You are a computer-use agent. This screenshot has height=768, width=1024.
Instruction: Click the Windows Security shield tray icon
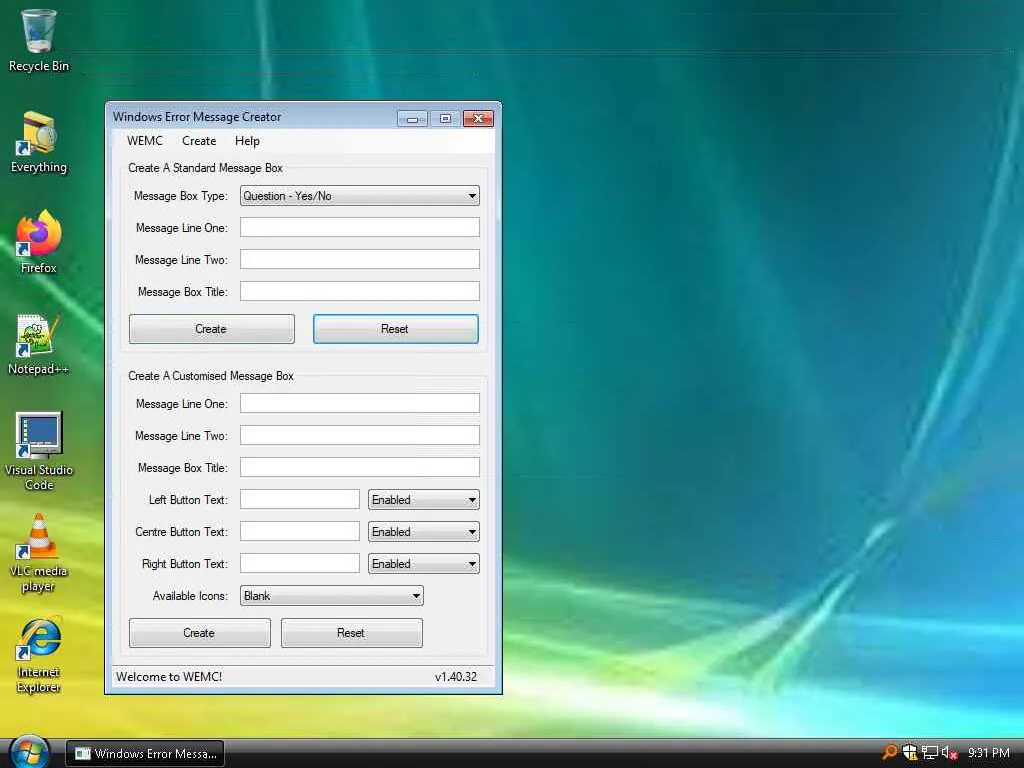(x=910, y=753)
